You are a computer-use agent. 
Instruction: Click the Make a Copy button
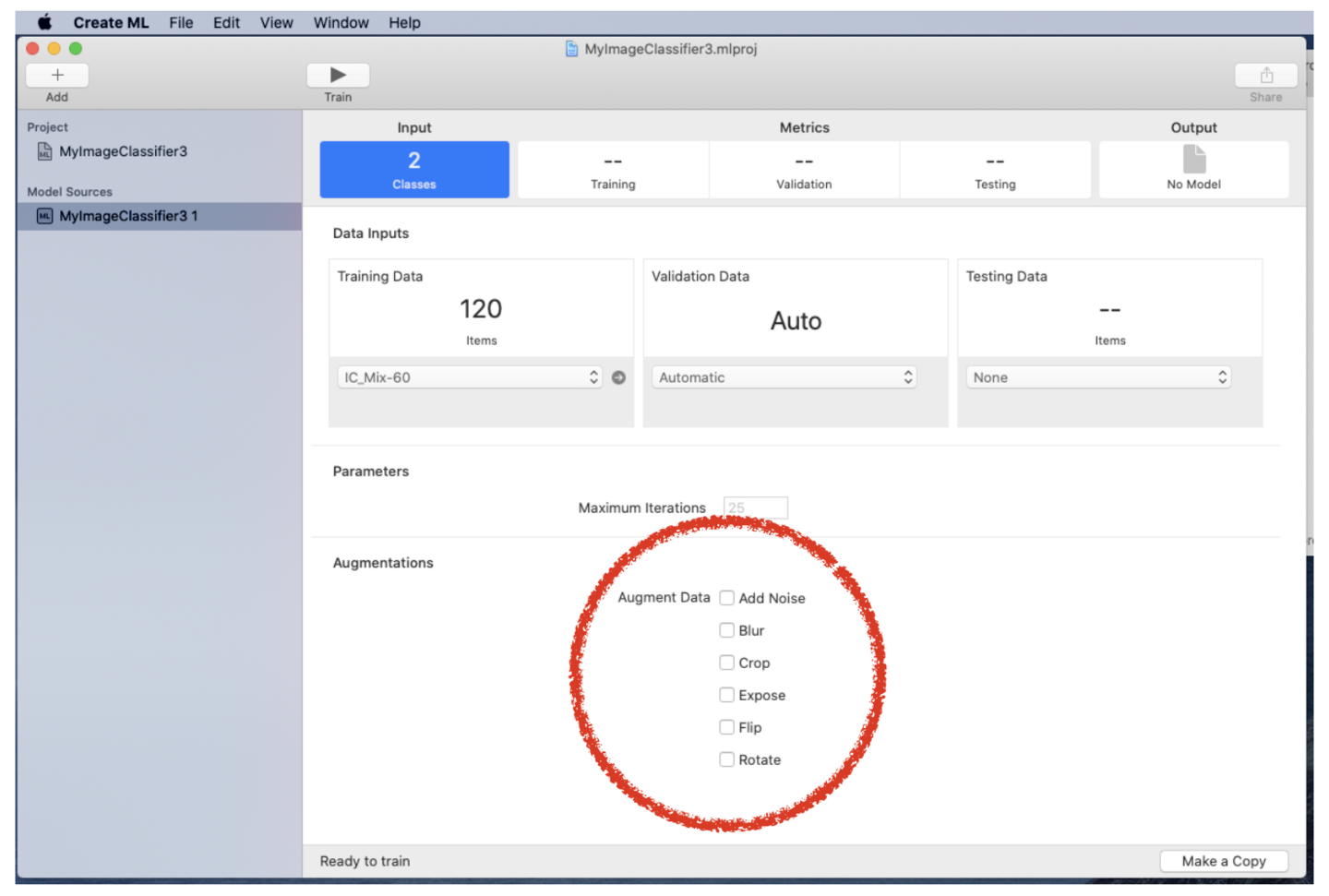point(1223,861)
